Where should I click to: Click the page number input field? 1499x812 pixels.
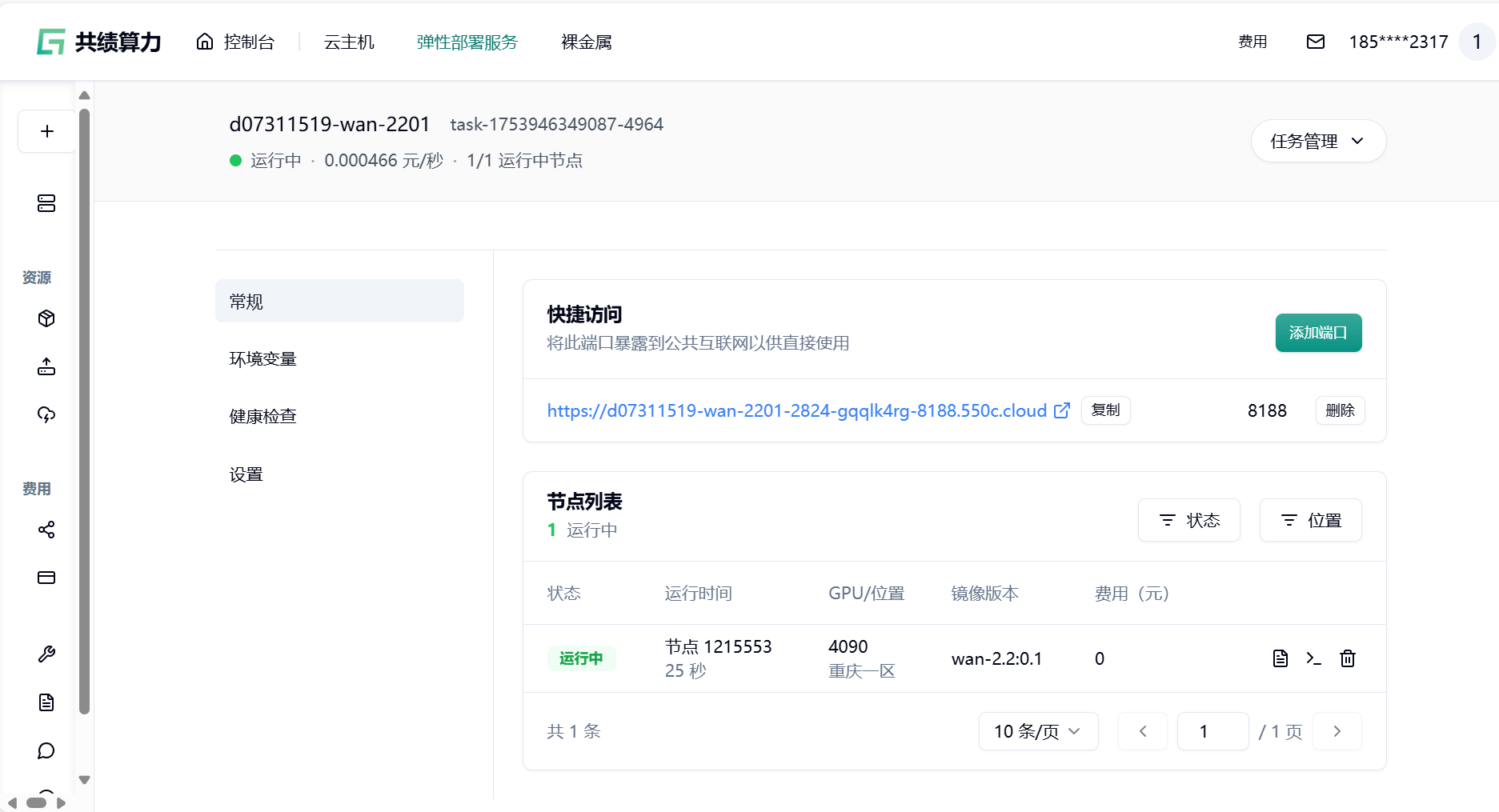[x=1212, y=731]
